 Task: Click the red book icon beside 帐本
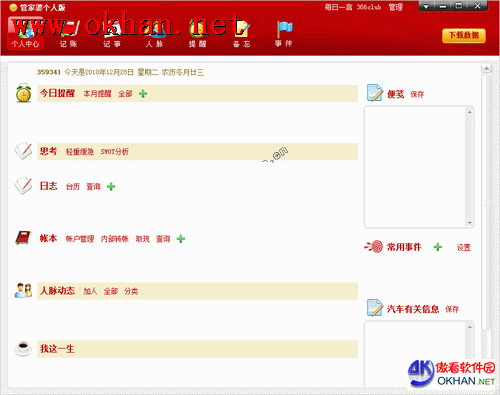coord(23,238)
